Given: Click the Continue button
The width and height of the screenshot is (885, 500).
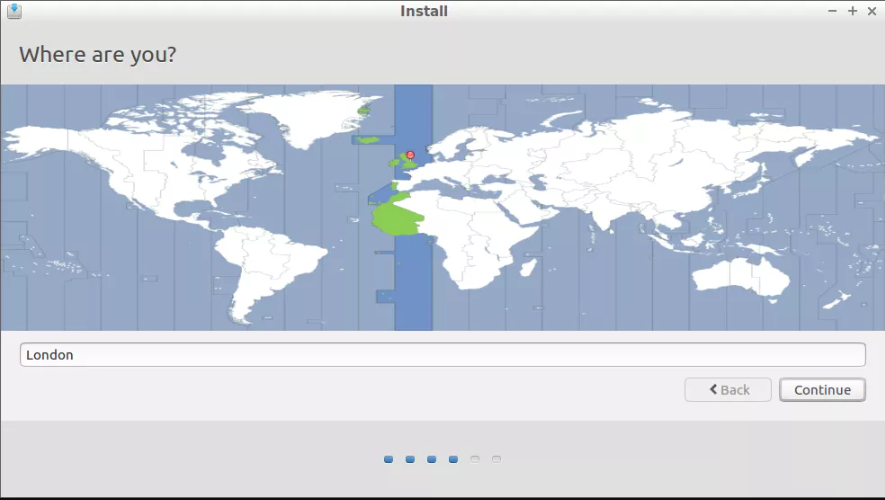Looking at the screenshot, I should (x=822, y=390).
